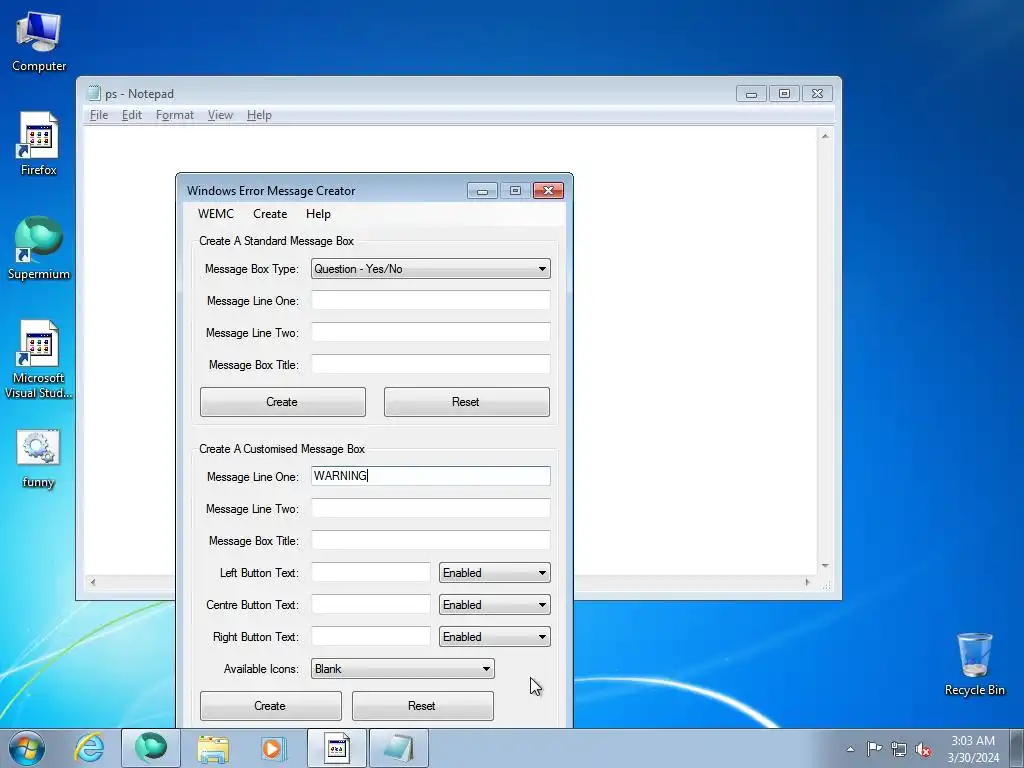The height and width of the screenshot is (768, 1024).
Task: Open the Right Button Text Enabled dropdown
Action: click(494, 637)
